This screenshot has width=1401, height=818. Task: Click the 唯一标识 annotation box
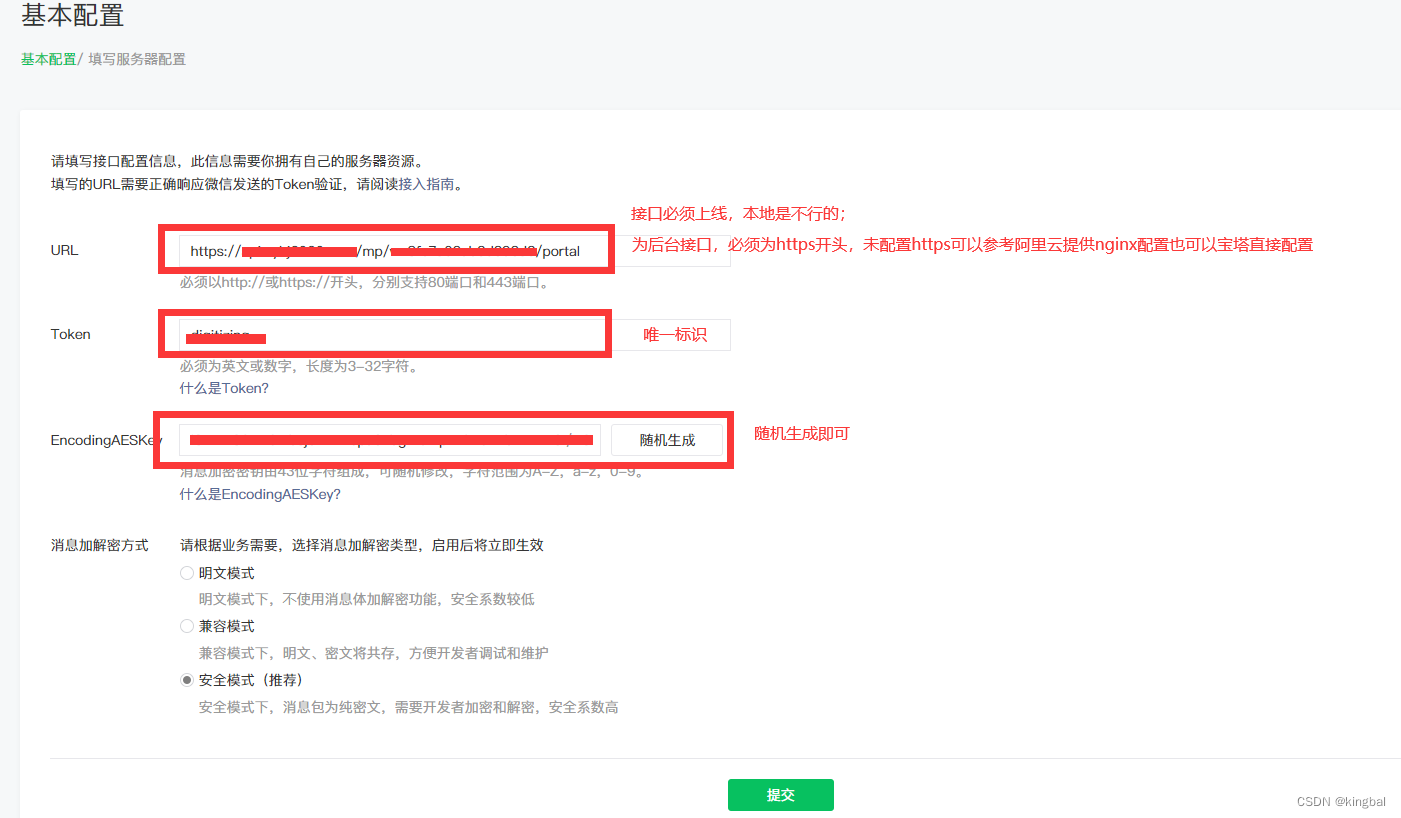pyautogui.click(x=672, y=334)
